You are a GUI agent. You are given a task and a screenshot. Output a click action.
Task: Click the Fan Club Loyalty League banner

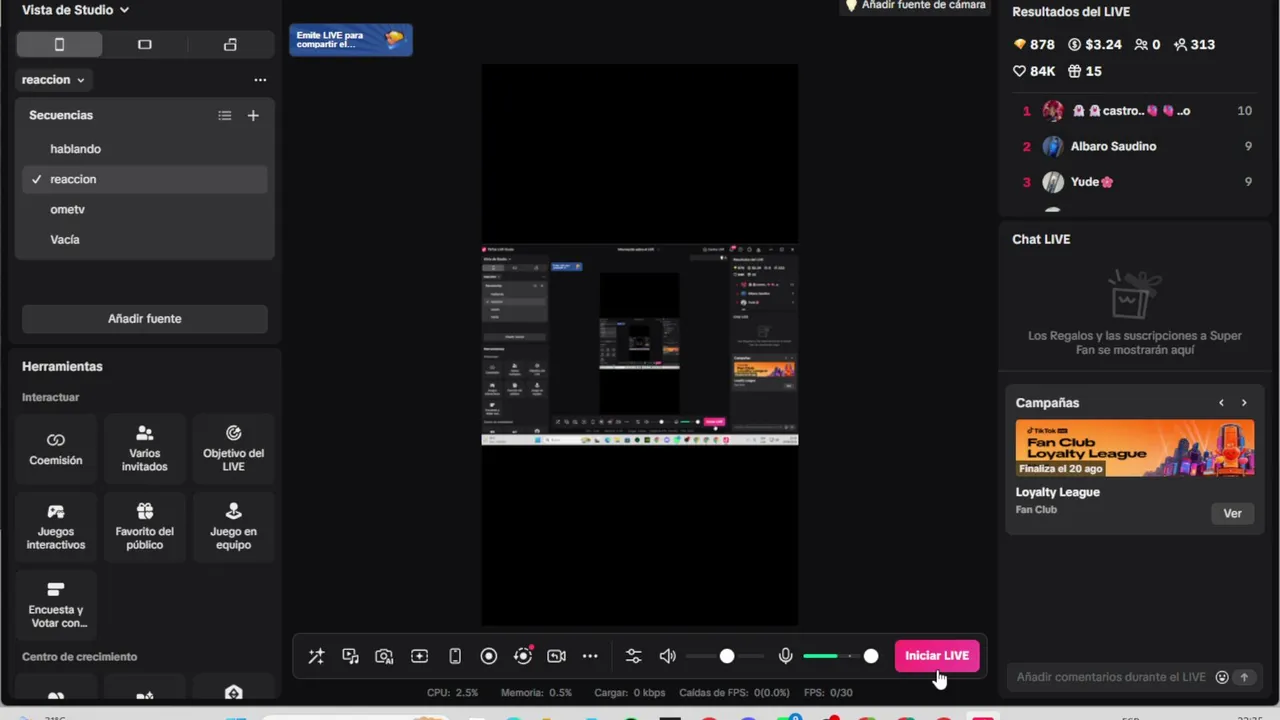(1135, 448)
